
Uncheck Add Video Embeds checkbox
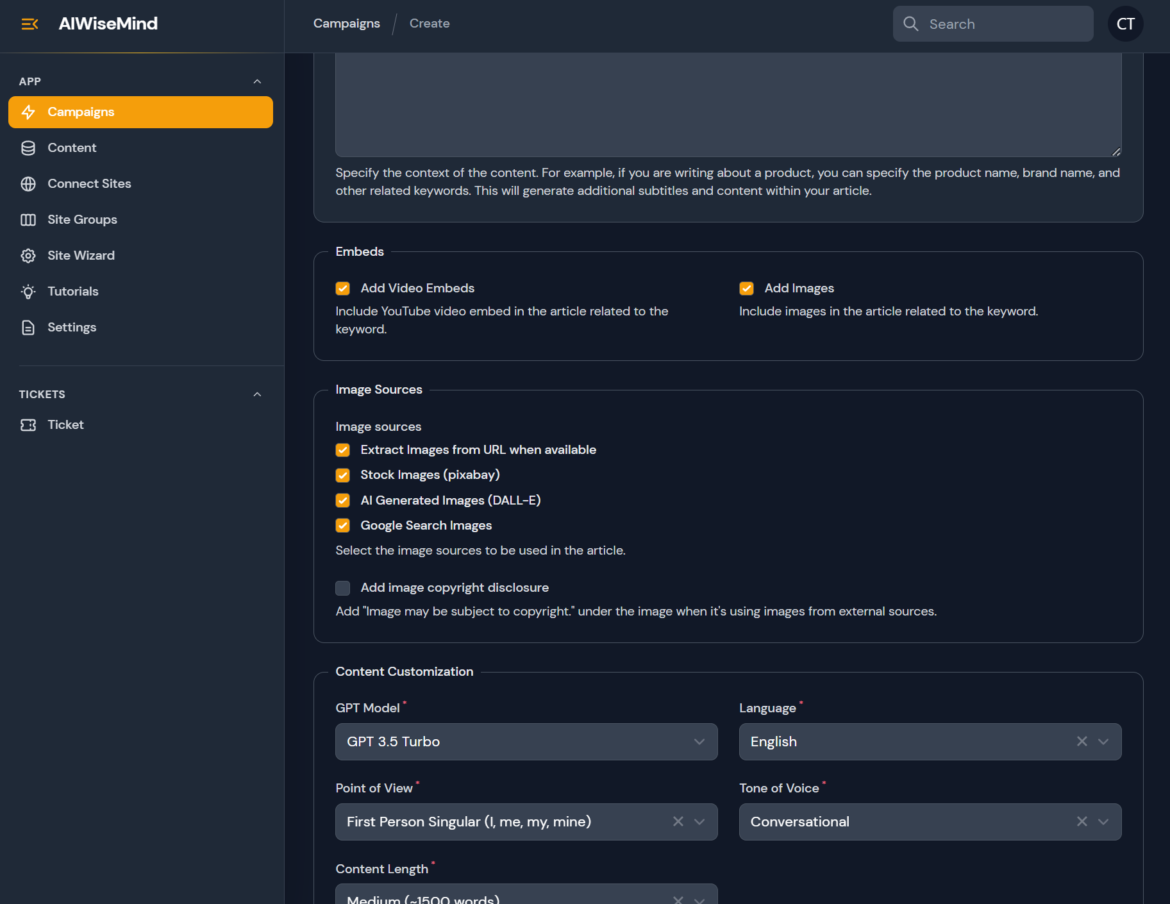tap(343, 288)
